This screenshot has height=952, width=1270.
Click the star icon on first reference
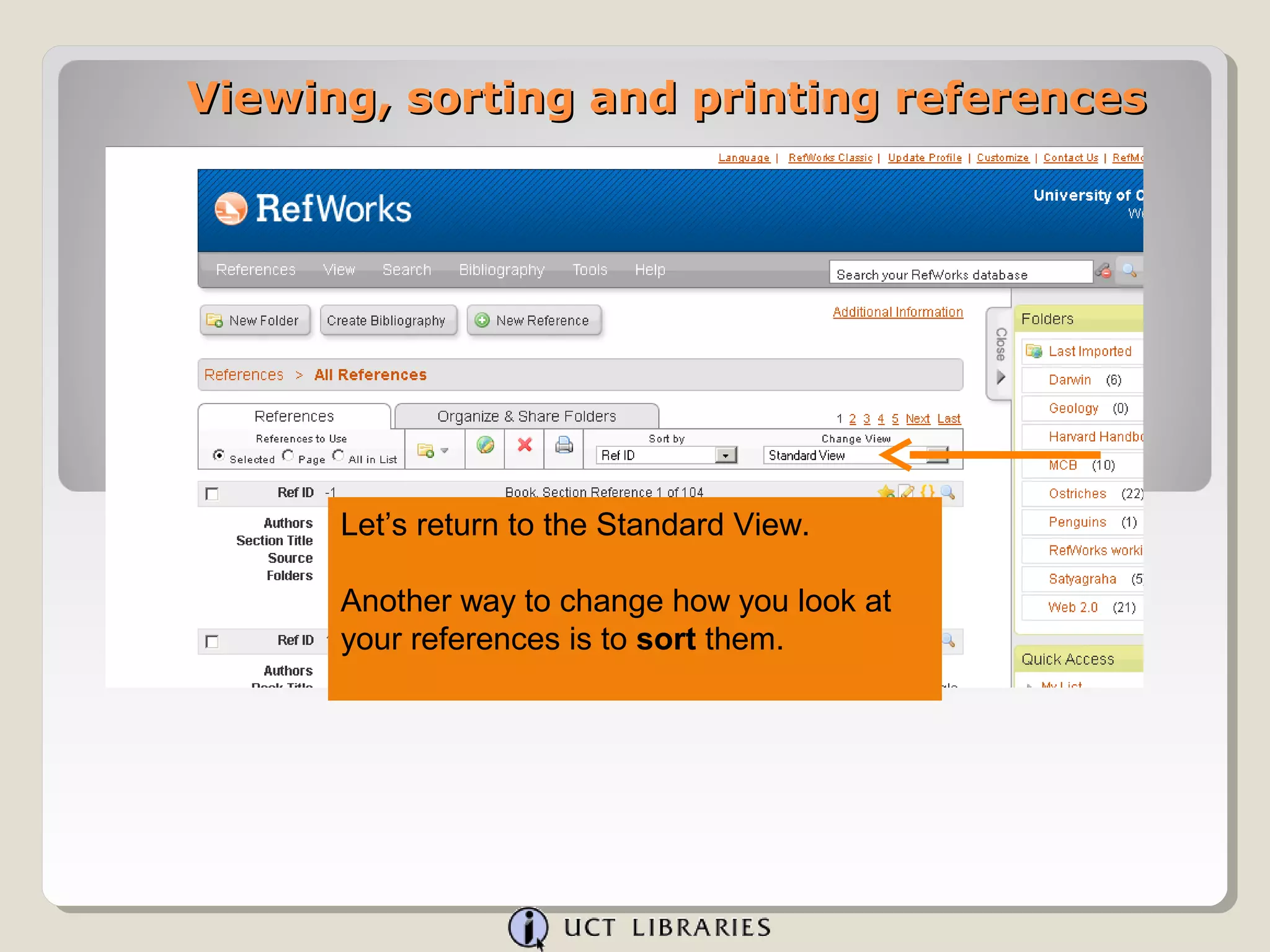pyautogui.click(x=886, y=492)
